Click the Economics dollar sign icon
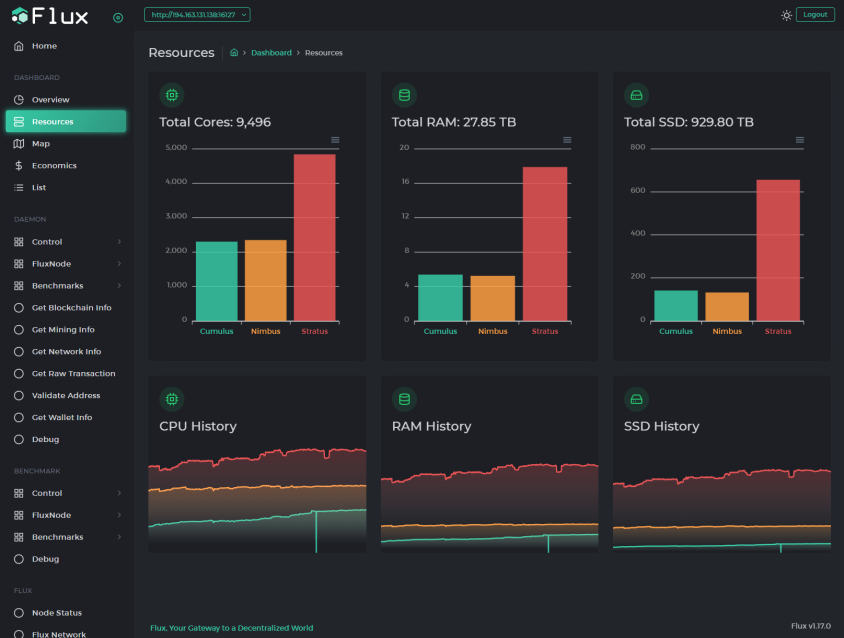The image size is (844, 638). pyautogui.click(x=19, y=165)
